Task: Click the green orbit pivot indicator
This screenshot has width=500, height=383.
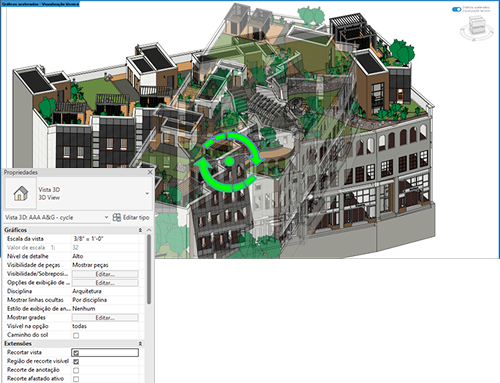Action: pos(229,161)
